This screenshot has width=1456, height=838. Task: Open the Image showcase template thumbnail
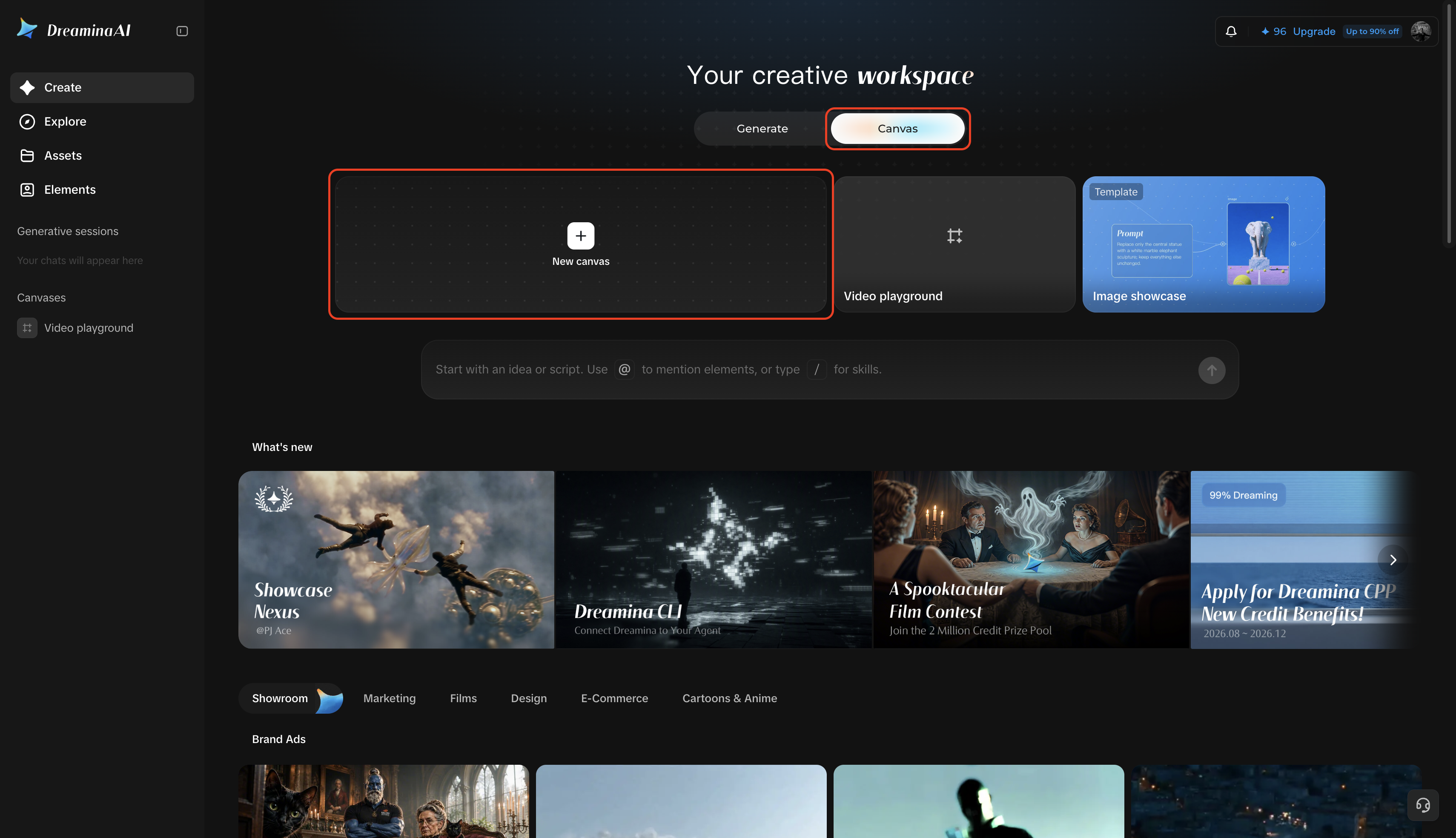pyautogui.click(x=1204, y=244)
